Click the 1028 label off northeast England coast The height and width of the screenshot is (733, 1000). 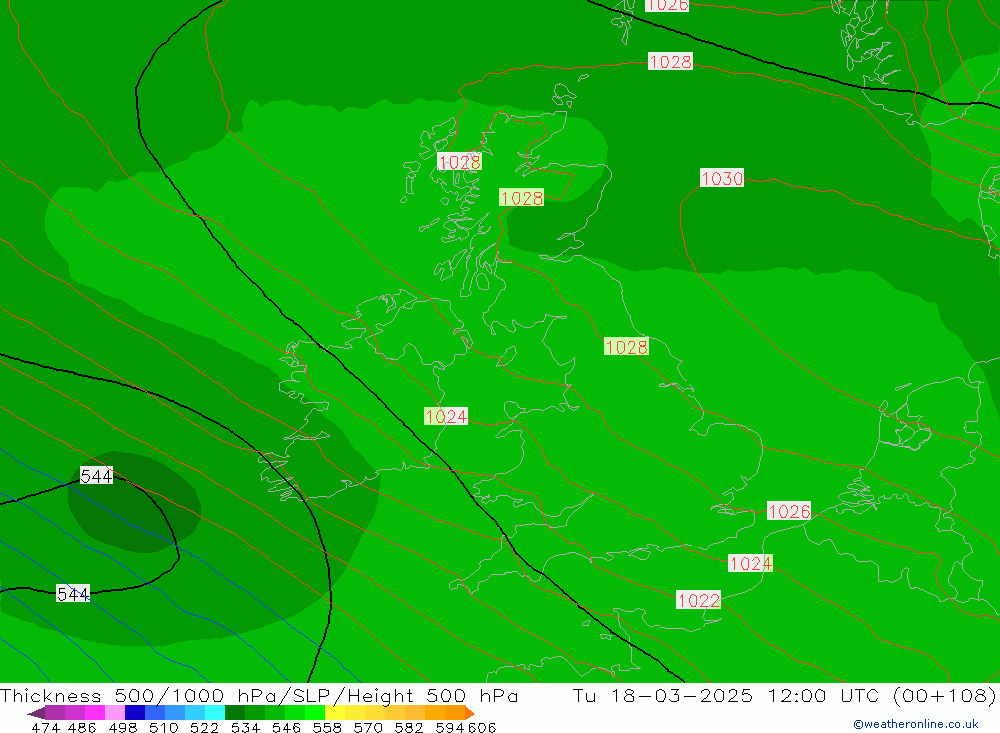626,346
